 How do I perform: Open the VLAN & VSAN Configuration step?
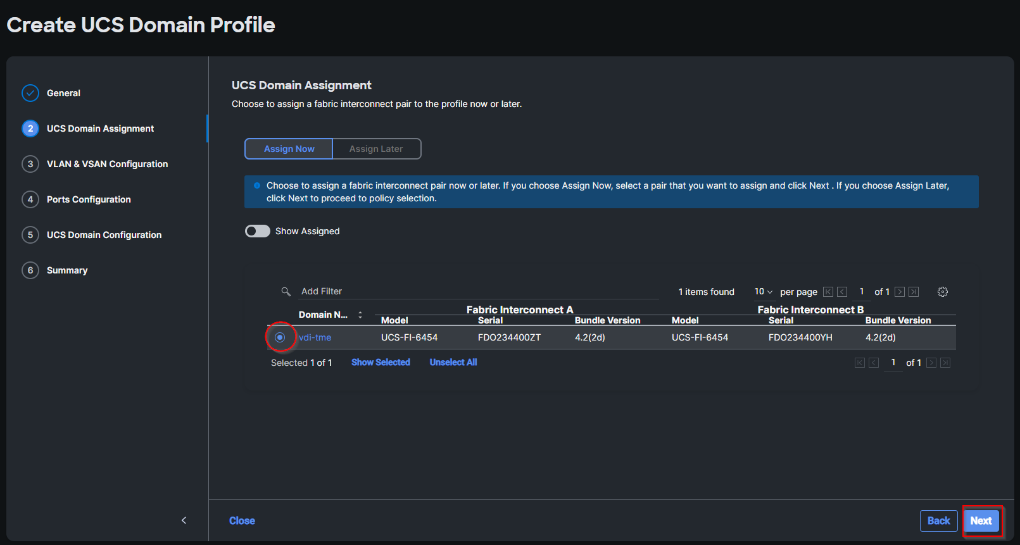tap(107, 164)
